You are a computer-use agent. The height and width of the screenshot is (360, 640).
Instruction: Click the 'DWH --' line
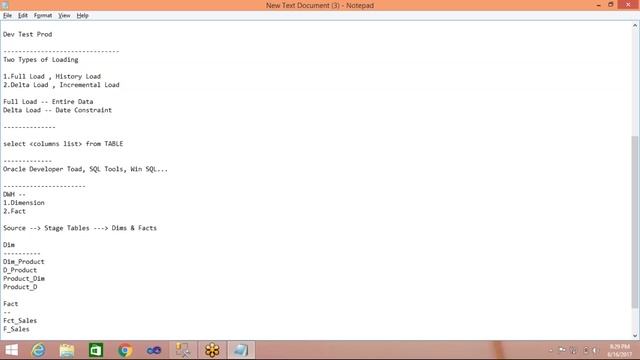pos(14,194)
